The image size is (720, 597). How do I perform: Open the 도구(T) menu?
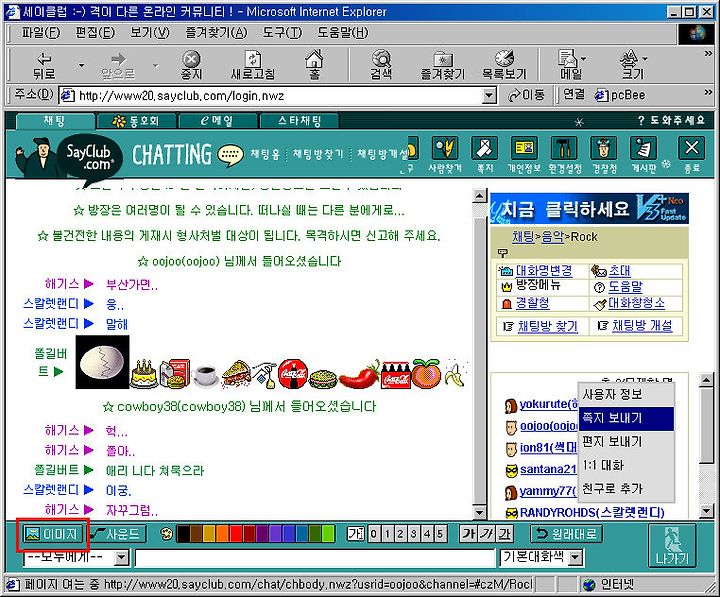point(282,33)
